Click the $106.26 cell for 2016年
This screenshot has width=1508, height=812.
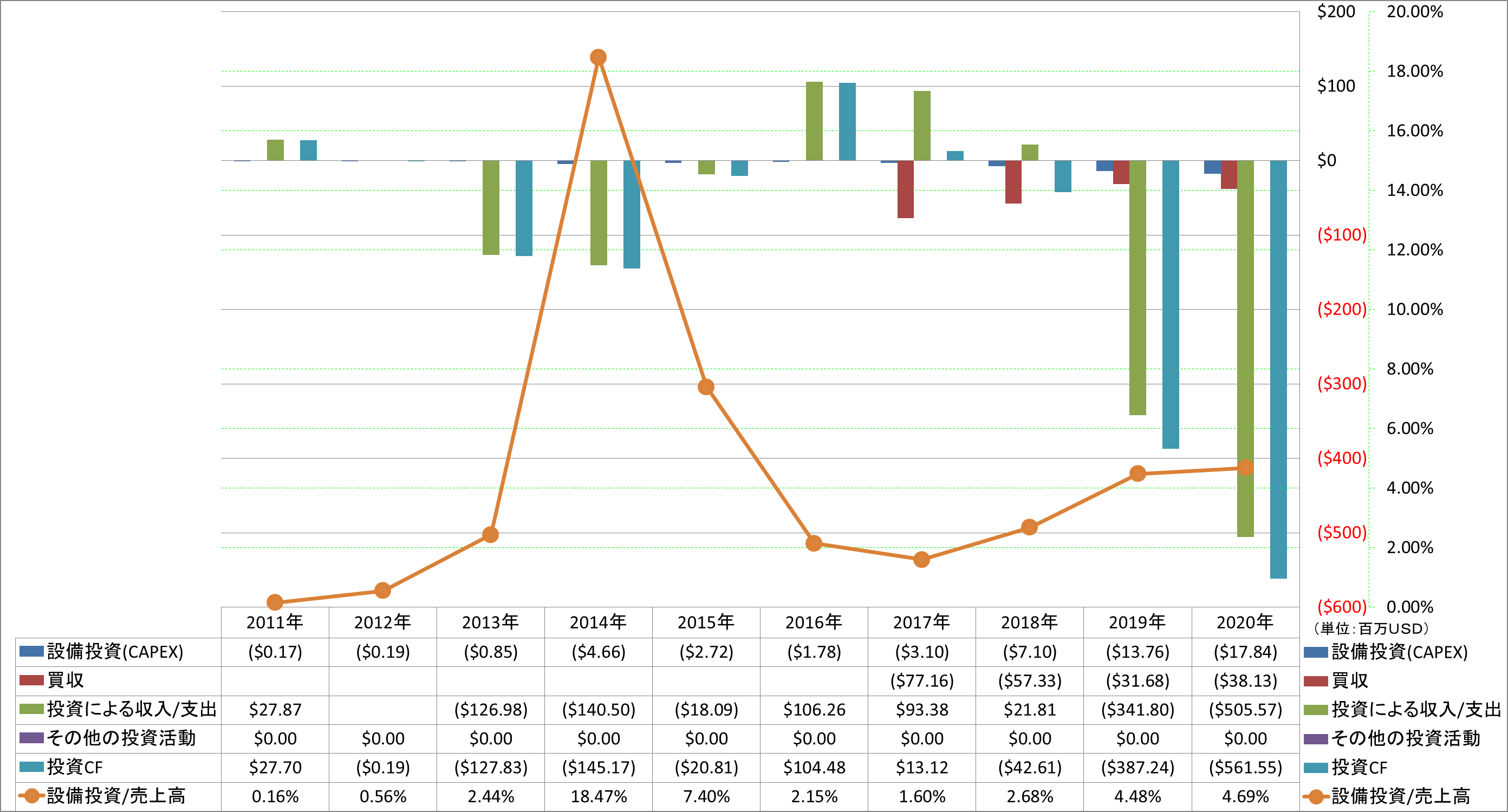814,710
